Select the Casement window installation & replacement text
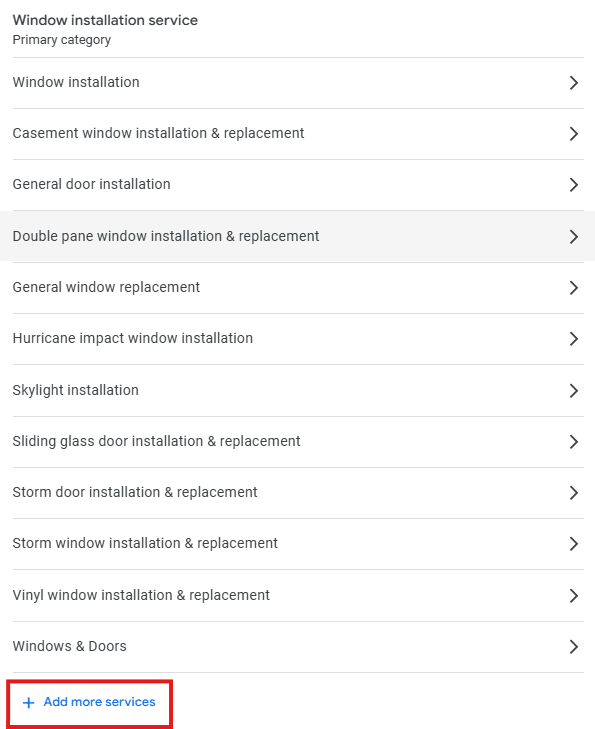Image resolution: width=595 pixels, height=729 pixels. pos(158,133)
